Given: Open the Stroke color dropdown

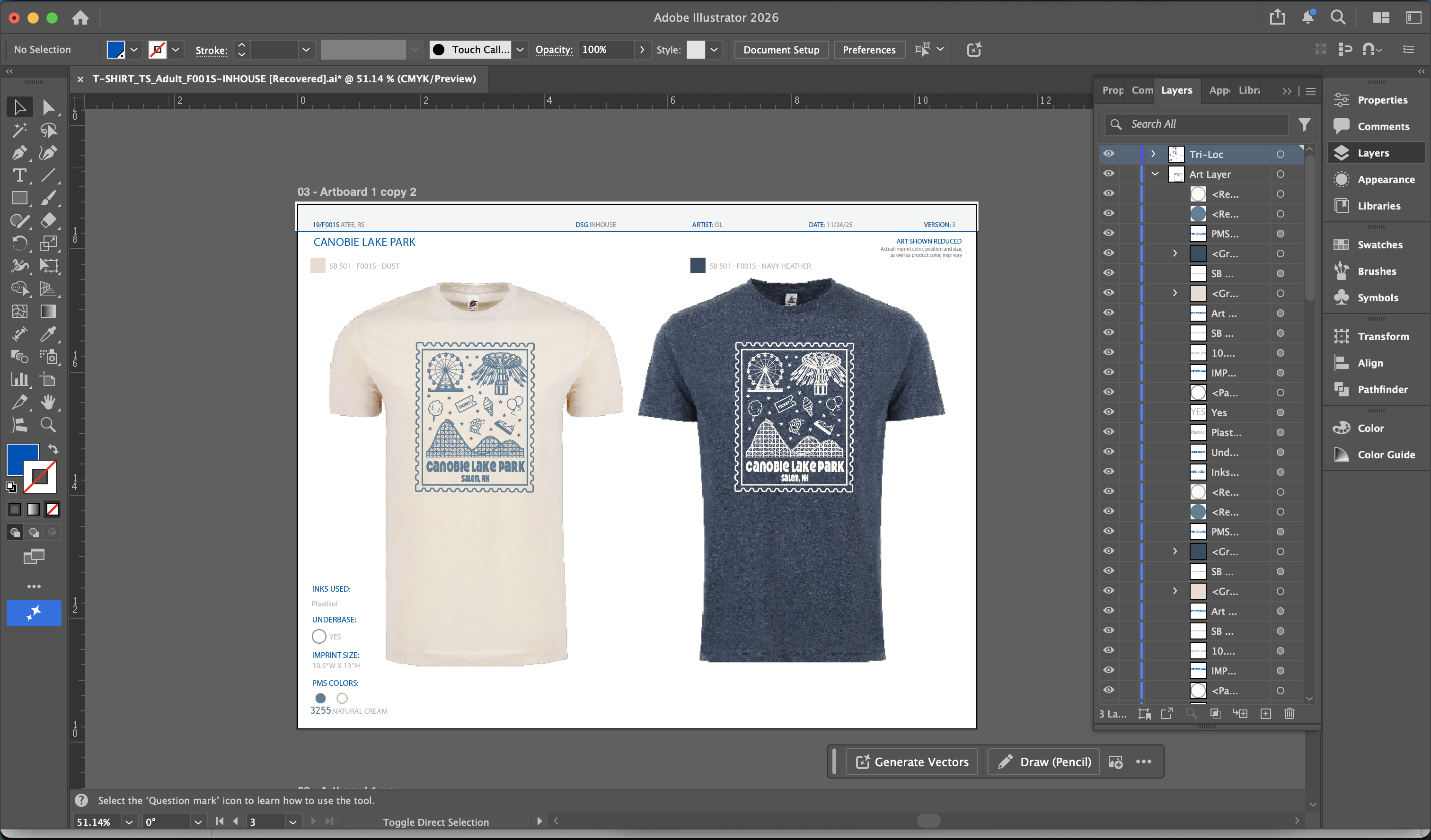Looking at the screenshot, I should (176, 50).
